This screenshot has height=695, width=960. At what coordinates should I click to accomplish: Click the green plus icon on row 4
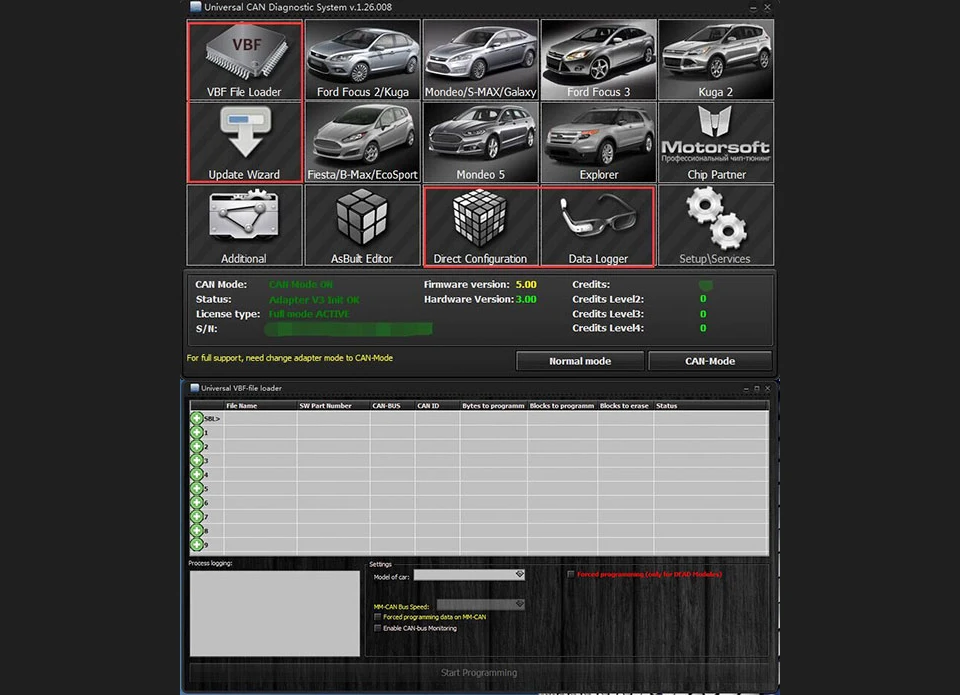[197, 475]
